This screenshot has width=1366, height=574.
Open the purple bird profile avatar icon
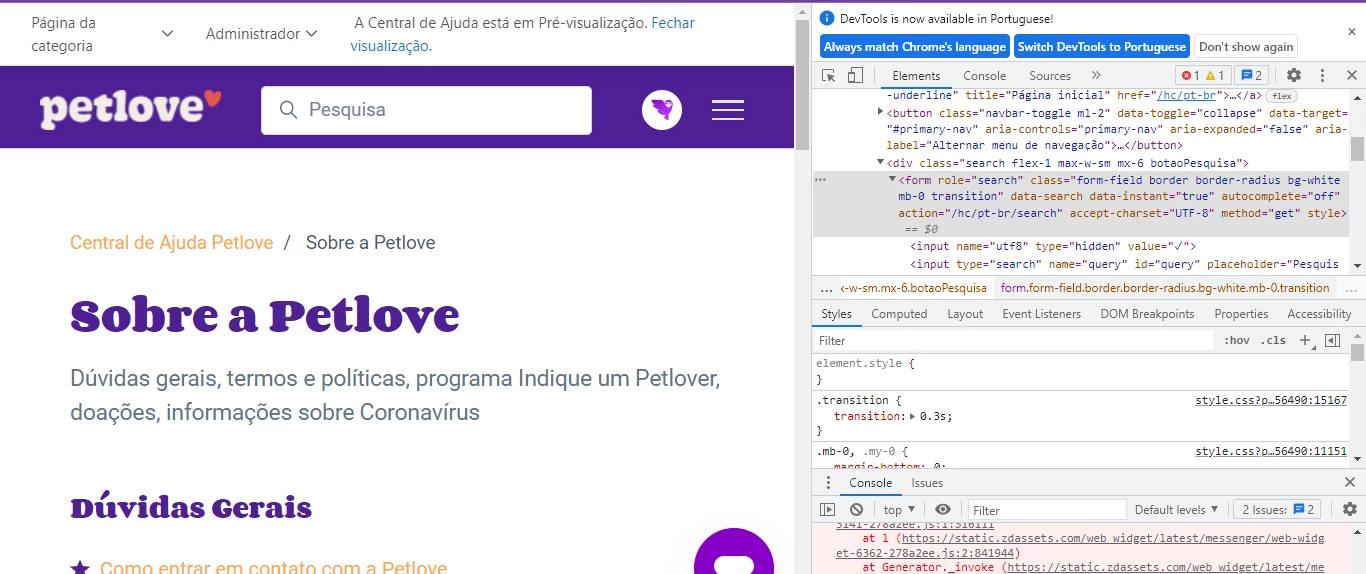click(661, 109)
